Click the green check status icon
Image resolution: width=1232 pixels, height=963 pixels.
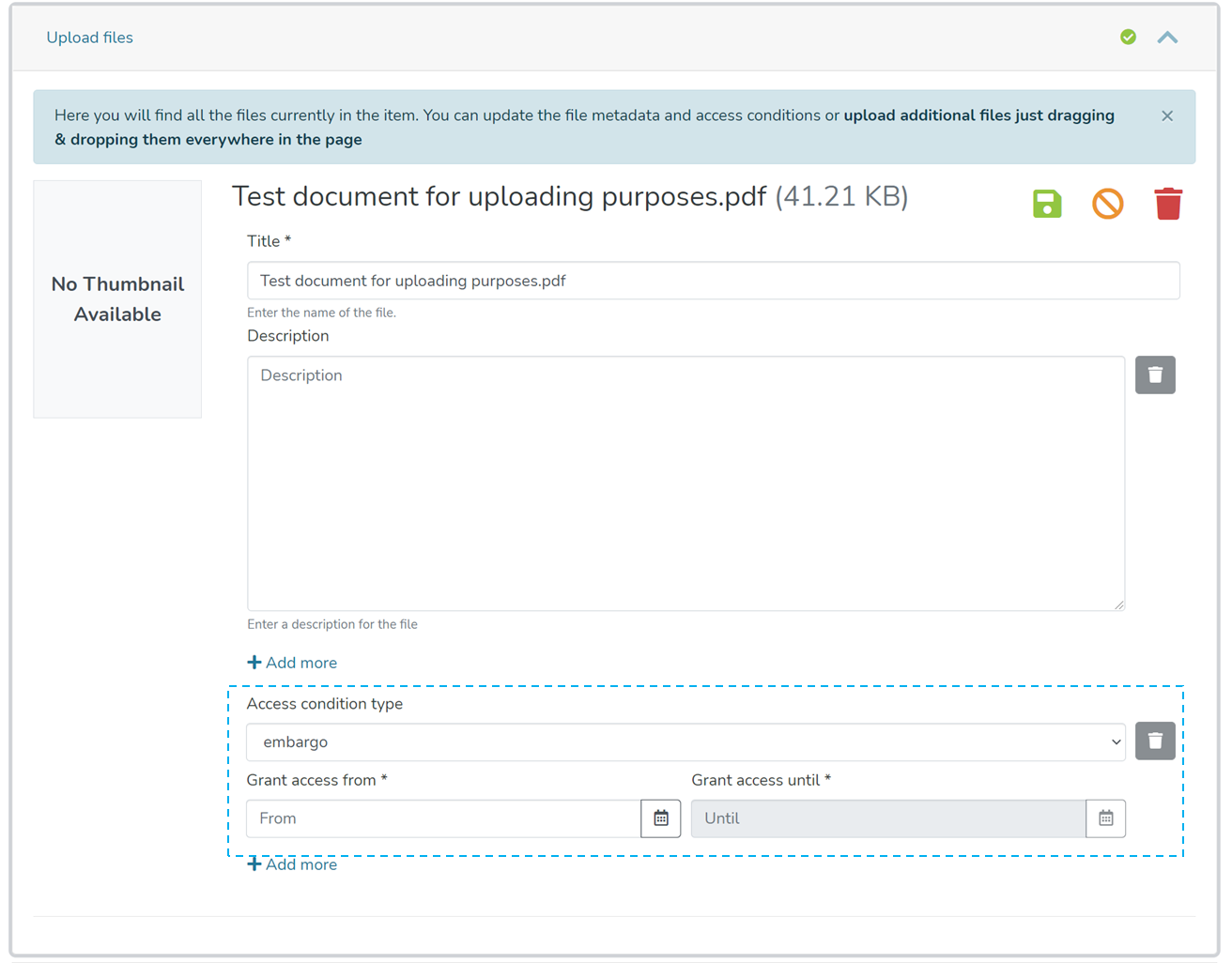(1128, 38)
